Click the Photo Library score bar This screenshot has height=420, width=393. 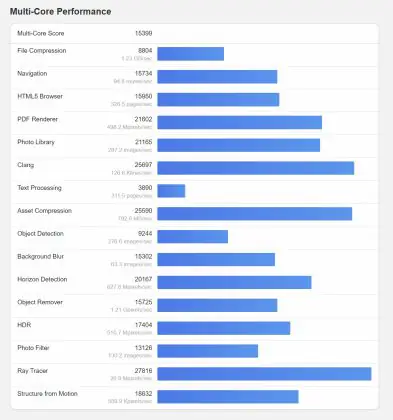click(238, 145)
